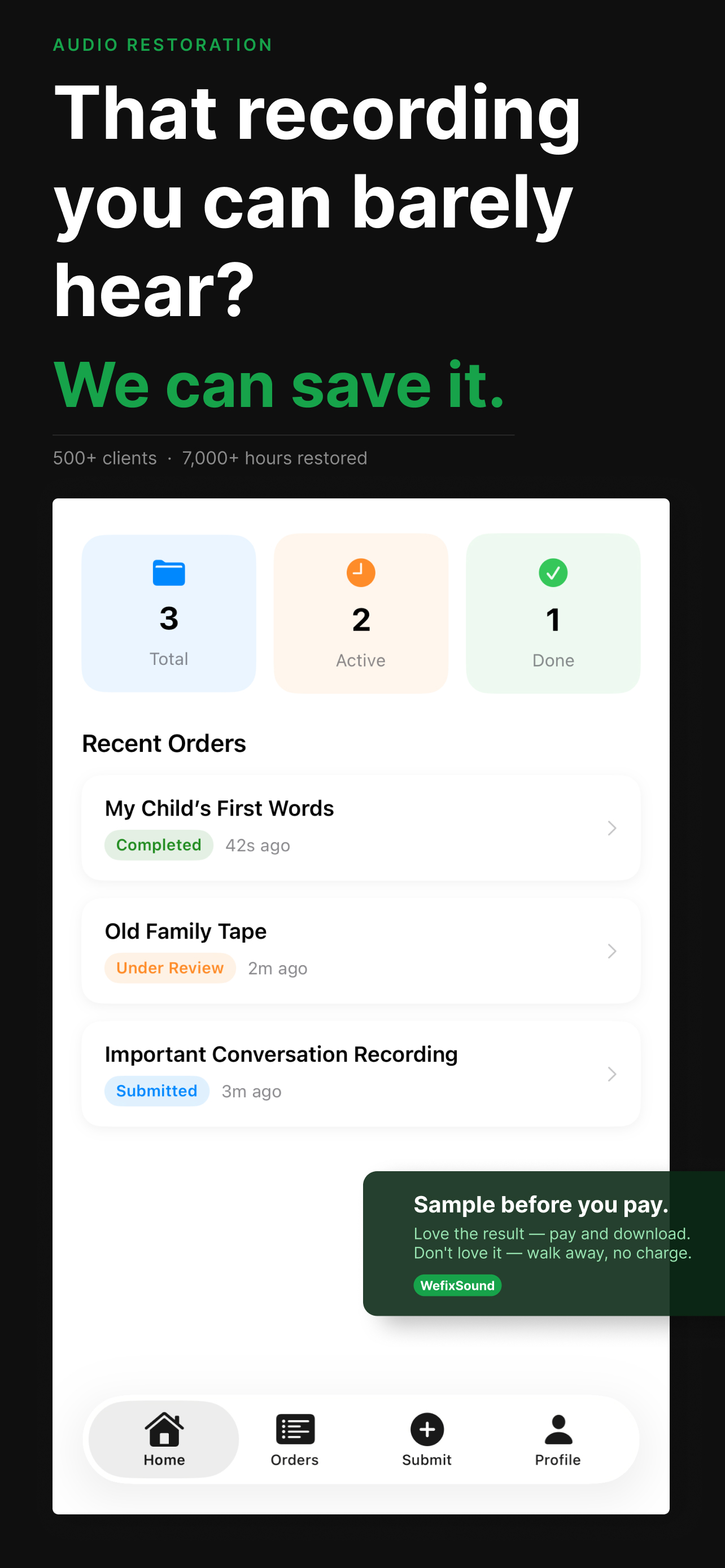Click the blue folder icon on Total card

pyautogui.click(x=169, y=572)
